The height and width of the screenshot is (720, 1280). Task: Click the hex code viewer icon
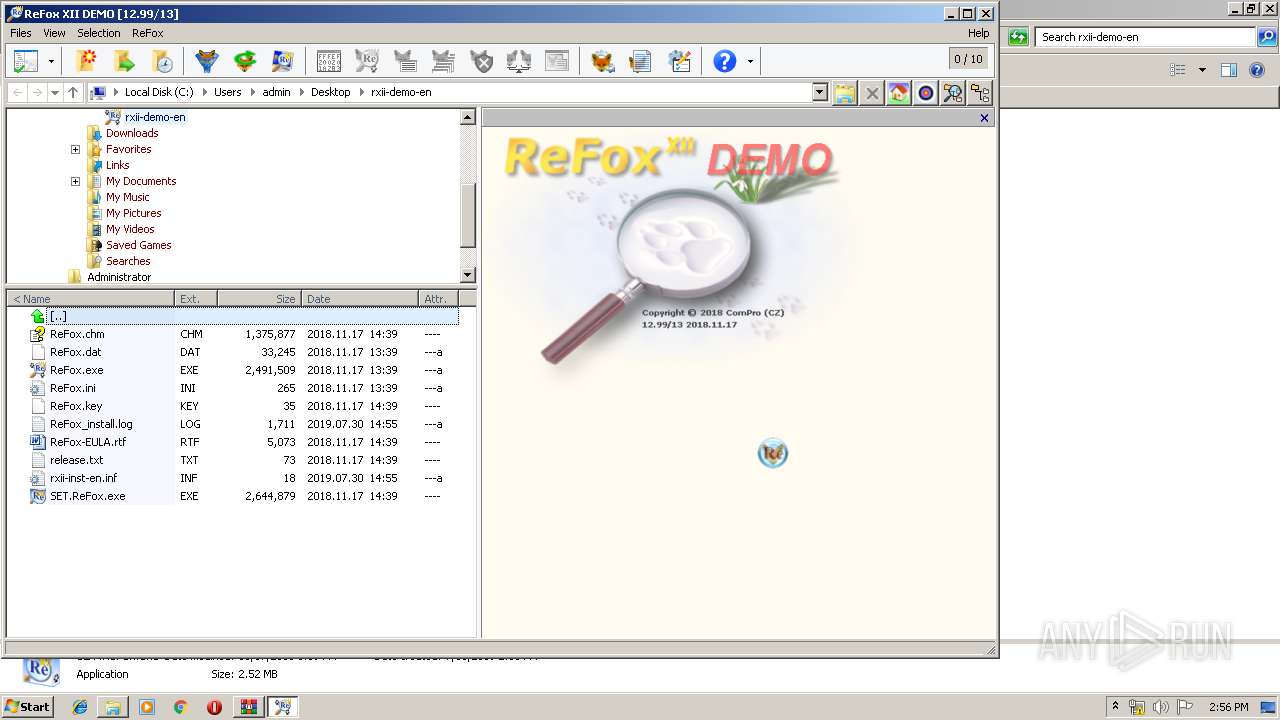(x=328, y=61)
